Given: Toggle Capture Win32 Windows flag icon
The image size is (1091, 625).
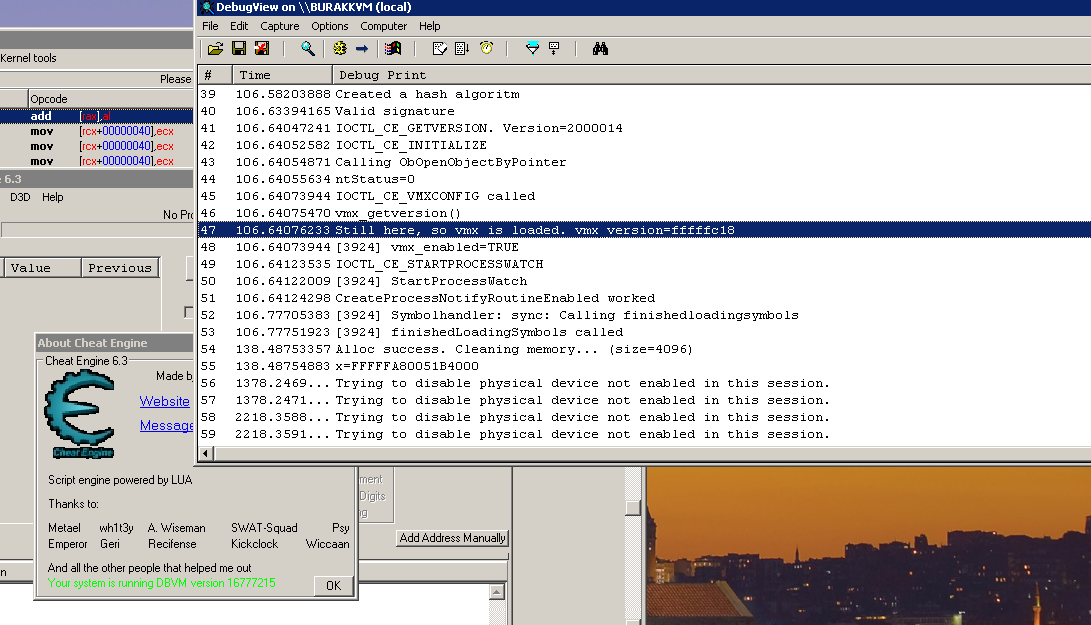Looking at the screenshot, I should (393, 48).
